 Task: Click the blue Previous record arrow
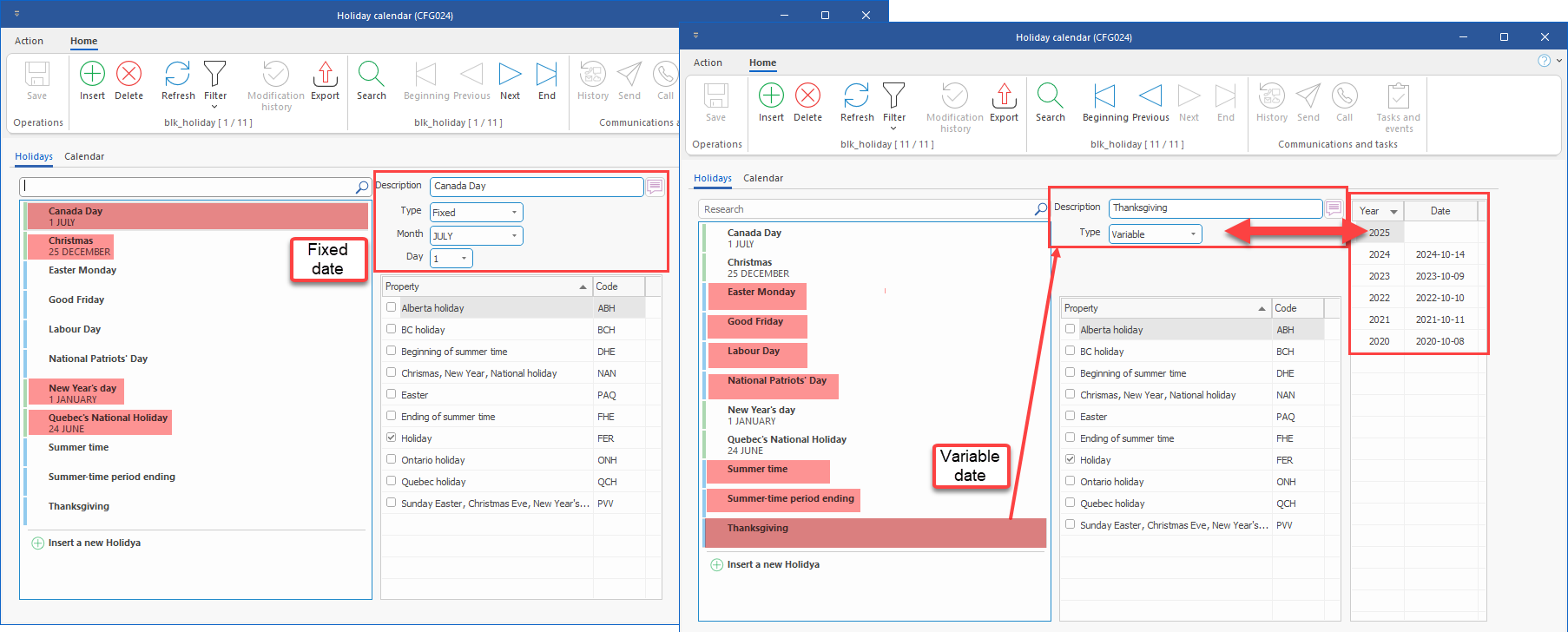coord(1150,96)
